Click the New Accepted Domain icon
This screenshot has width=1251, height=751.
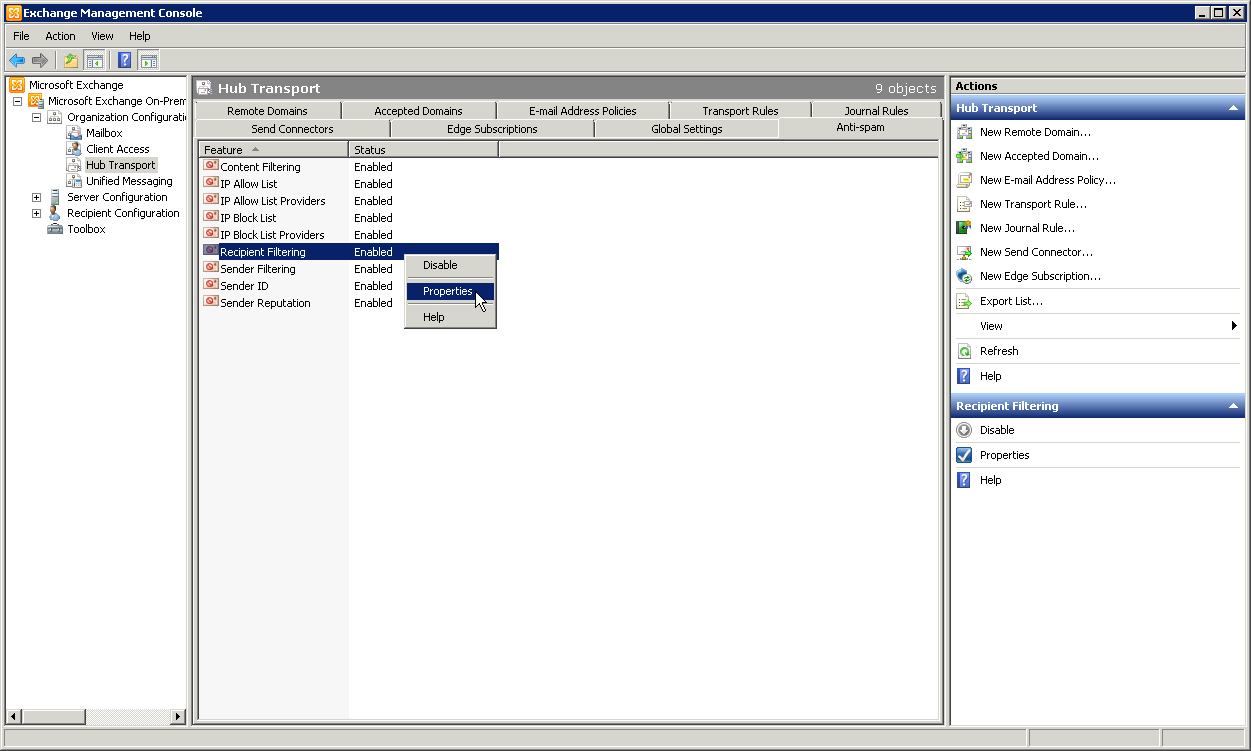965,156
